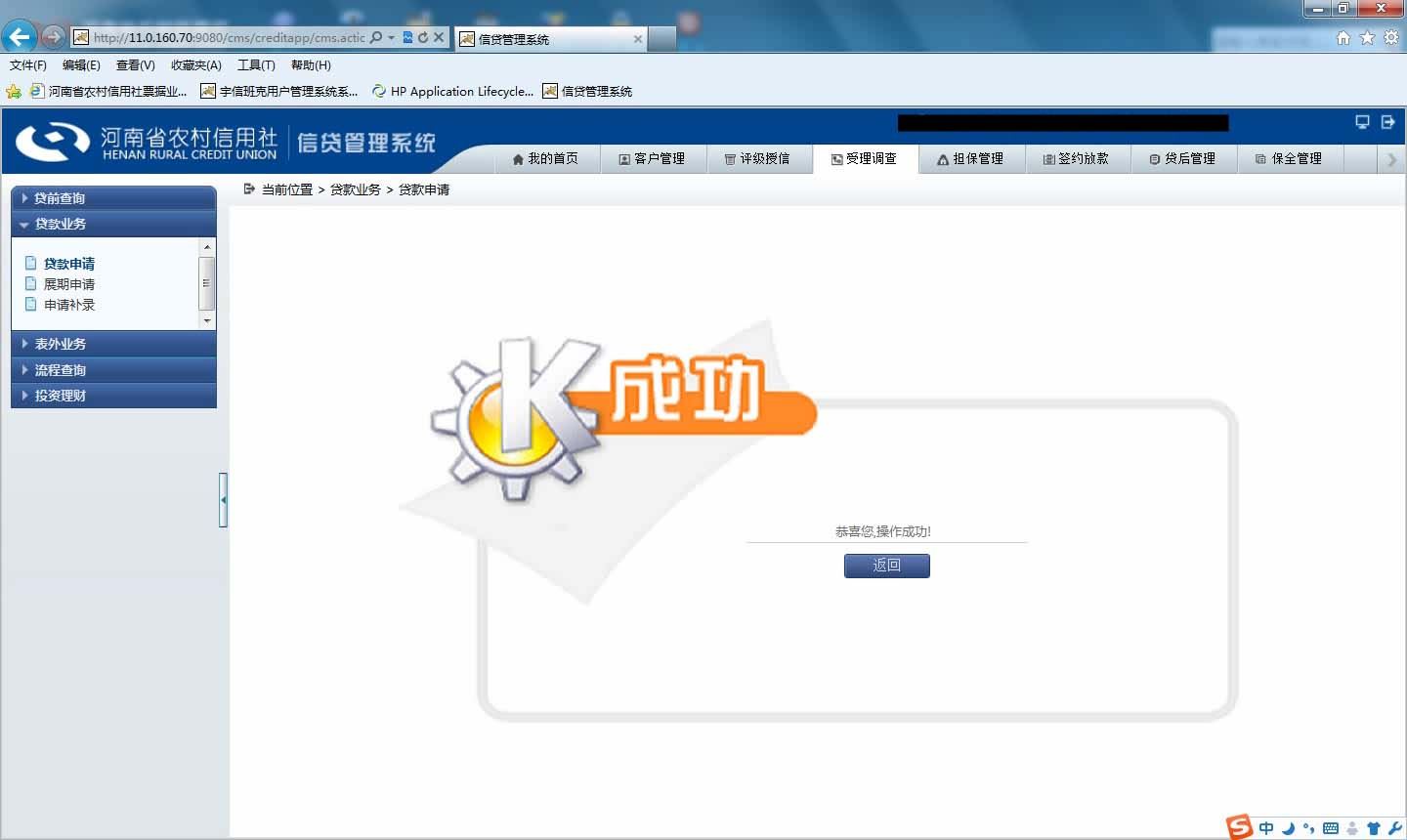Open the 查看(V) menu
1407x840 pixels.
(135, 65)
